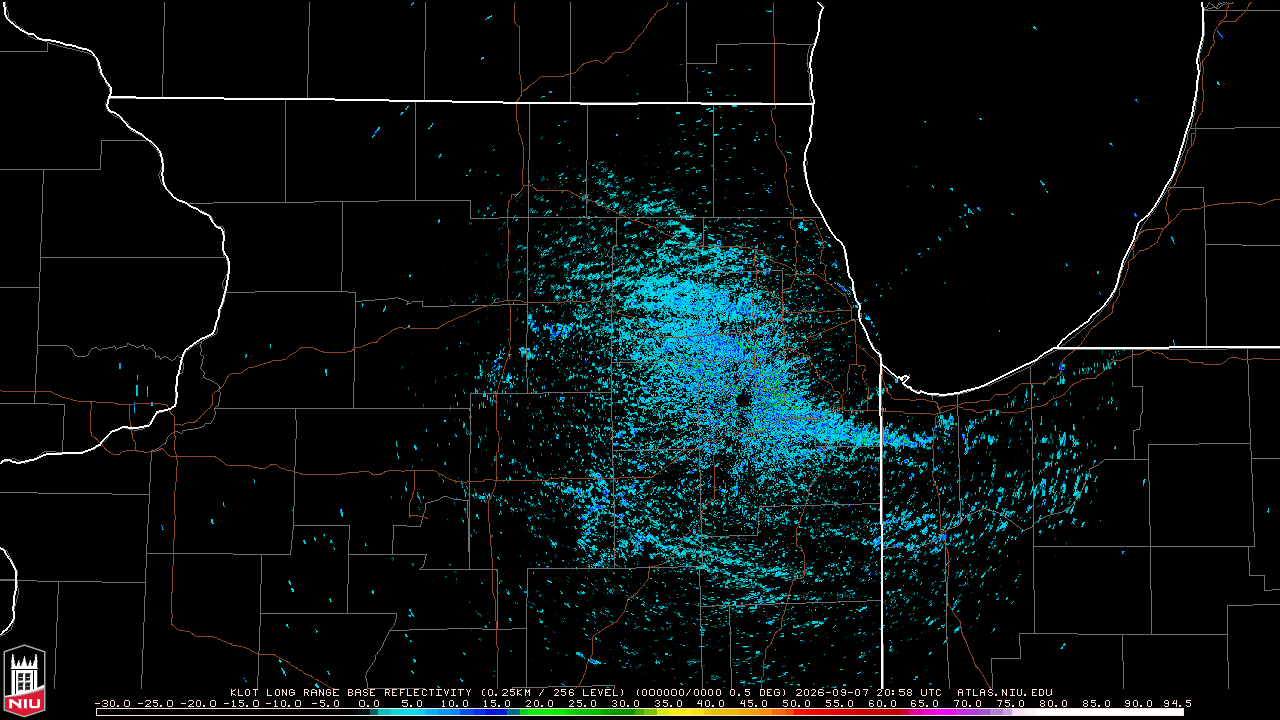Image resolution: width=1280 pixels, height=720 pixels.
Task: Click the KLOT Long Range Base Reflectivity title
Action: tap(350, 692)
